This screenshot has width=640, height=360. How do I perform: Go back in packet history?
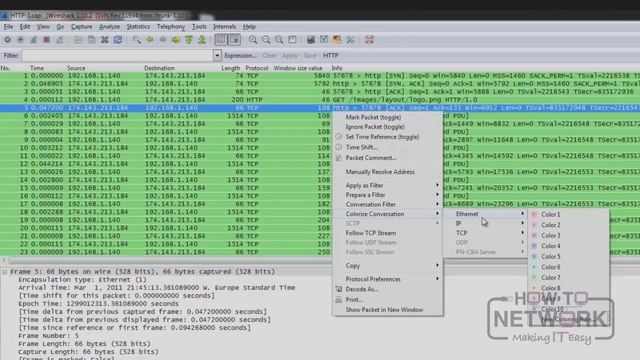150,40
